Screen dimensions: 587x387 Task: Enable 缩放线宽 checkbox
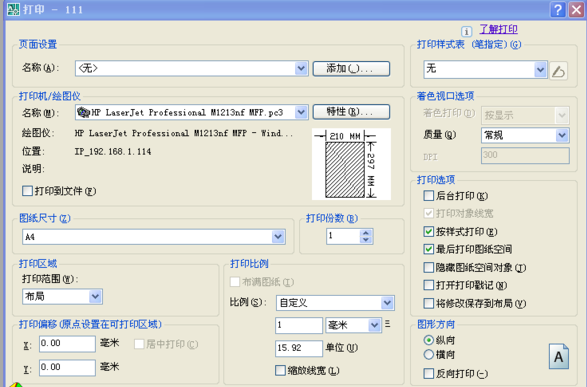point(280,371)
